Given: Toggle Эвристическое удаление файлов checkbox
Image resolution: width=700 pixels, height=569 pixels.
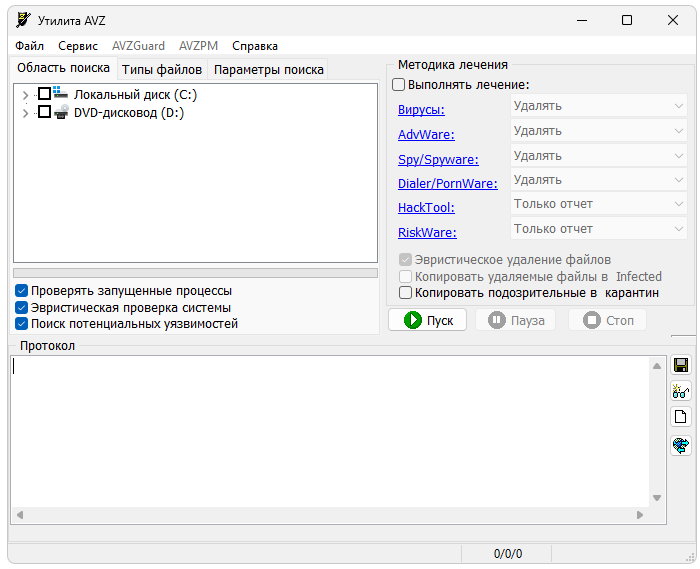Looking at the screenshot, I should 405,260.
